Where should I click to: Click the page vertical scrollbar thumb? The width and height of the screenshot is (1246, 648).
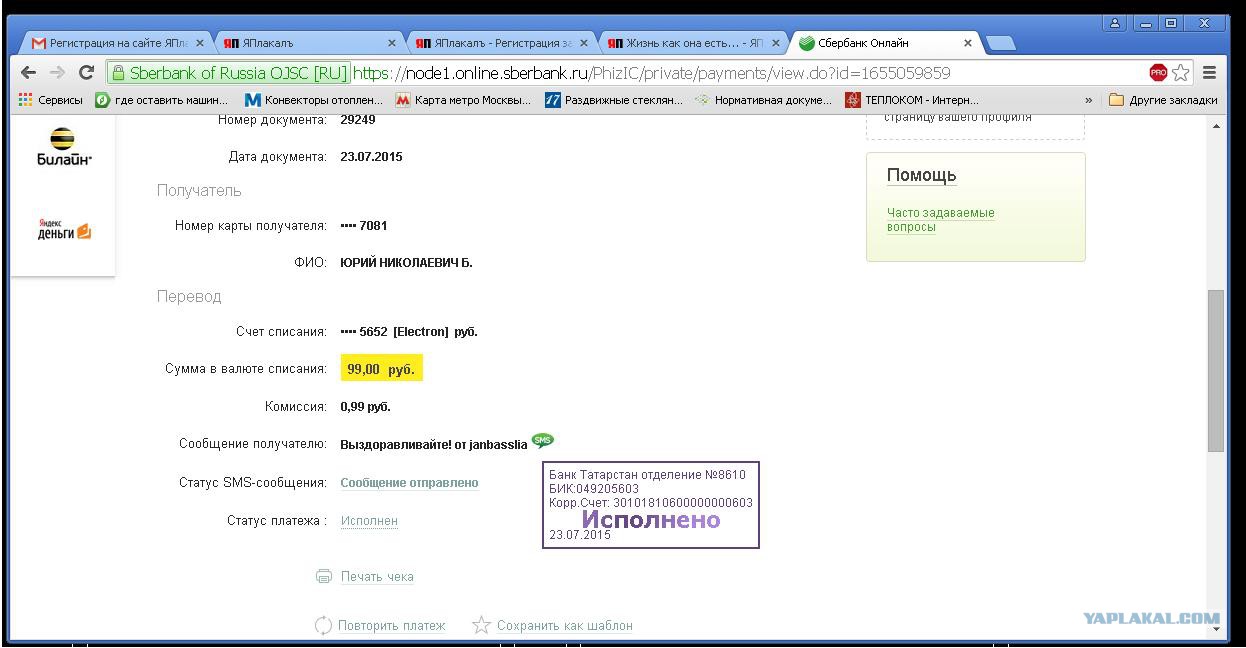click(1216, 370)
